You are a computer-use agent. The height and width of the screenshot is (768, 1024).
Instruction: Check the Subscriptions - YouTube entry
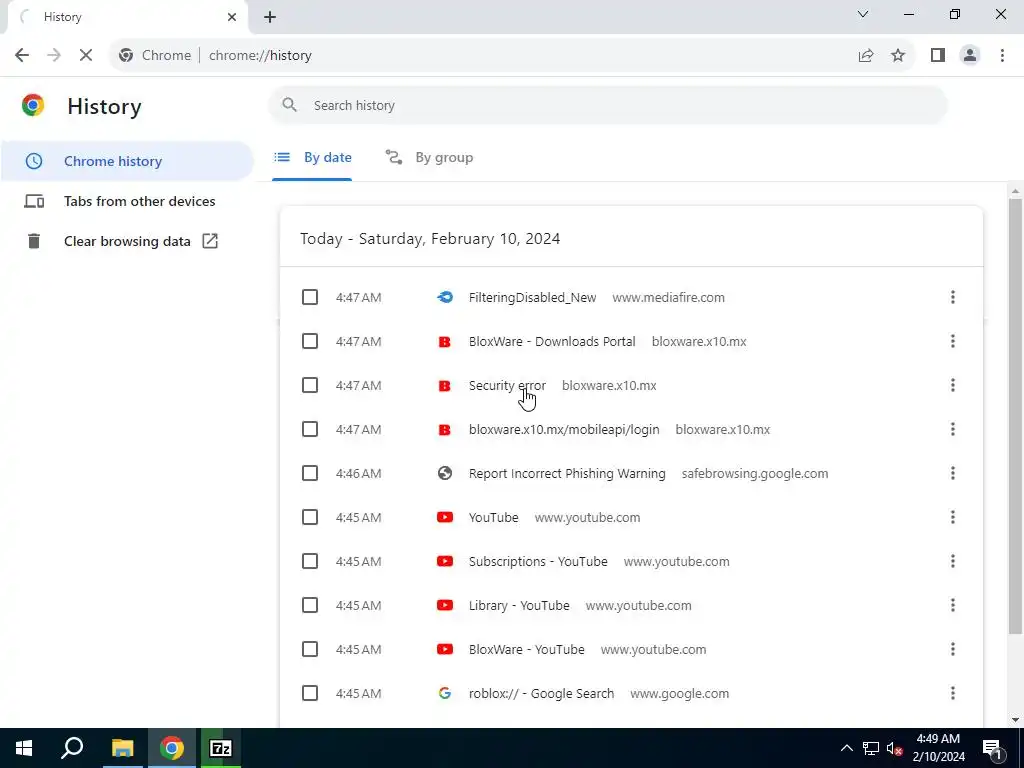(310, 562)
